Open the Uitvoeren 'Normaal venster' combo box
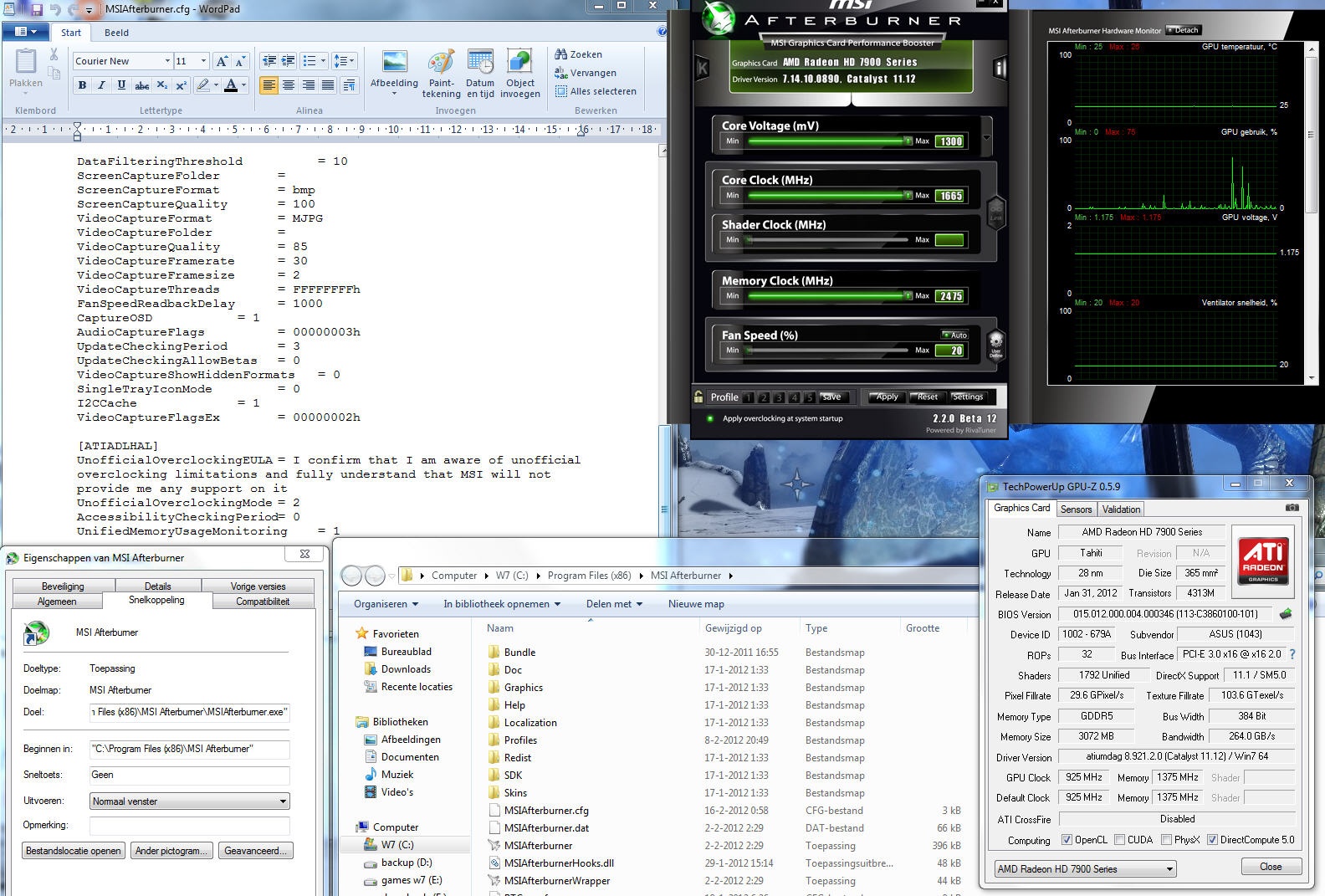Viewport: 1325px width, 896px height. (190, 801)
